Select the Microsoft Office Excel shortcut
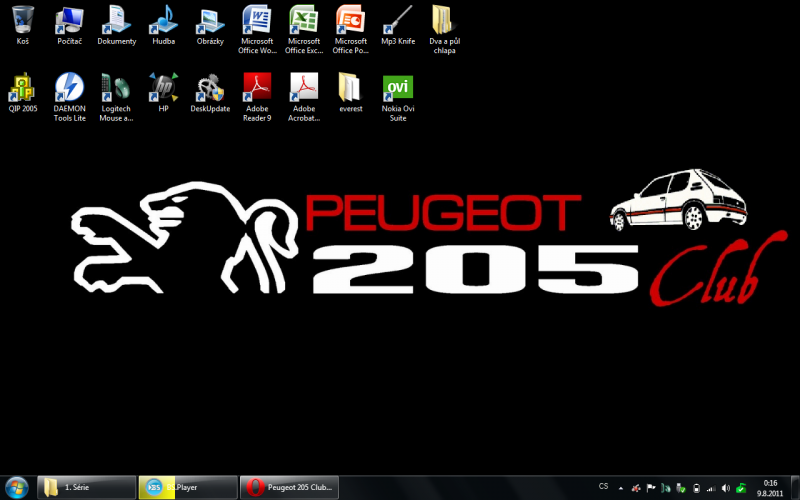800x500 pixels. [304, 20]
